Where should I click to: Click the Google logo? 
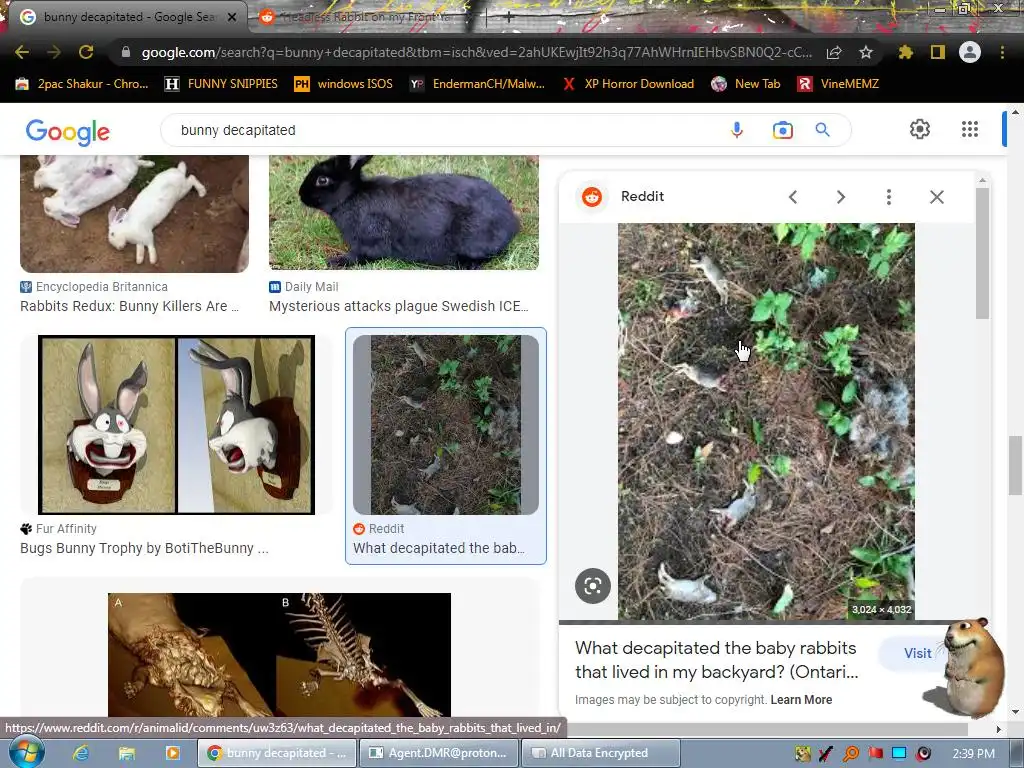coord(68,131)
